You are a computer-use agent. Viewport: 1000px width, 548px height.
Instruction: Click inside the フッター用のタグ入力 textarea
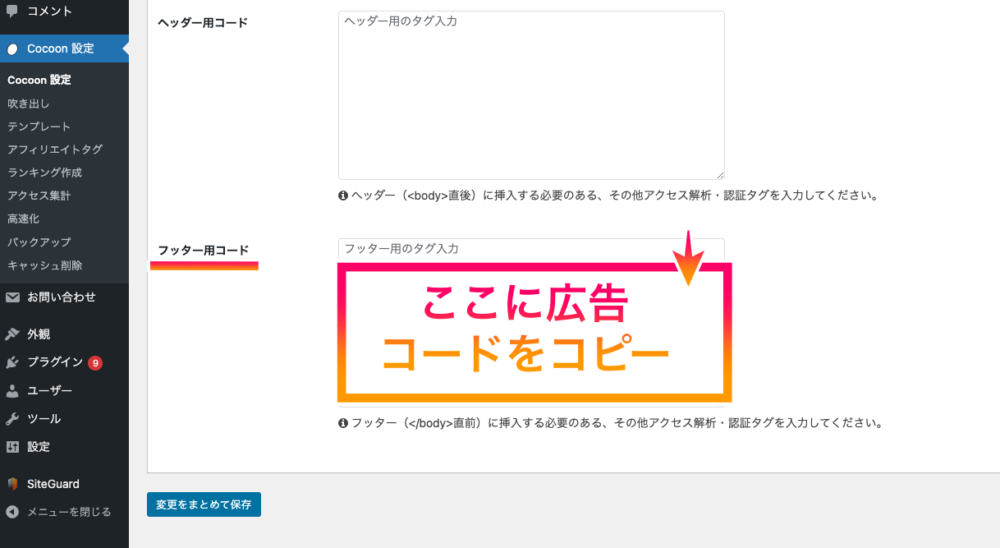(531, 322)
